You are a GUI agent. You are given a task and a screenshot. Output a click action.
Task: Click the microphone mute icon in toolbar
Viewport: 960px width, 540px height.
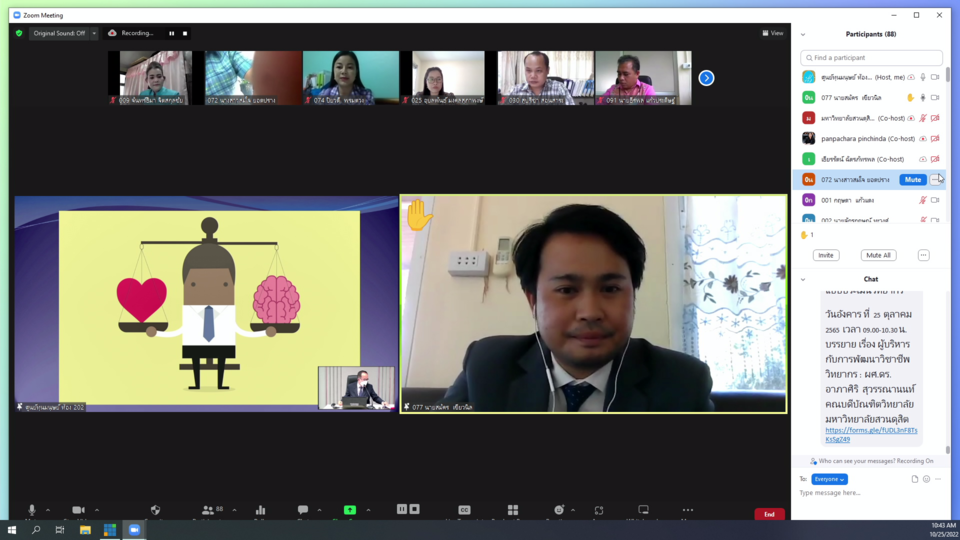[x=32, y=509]
